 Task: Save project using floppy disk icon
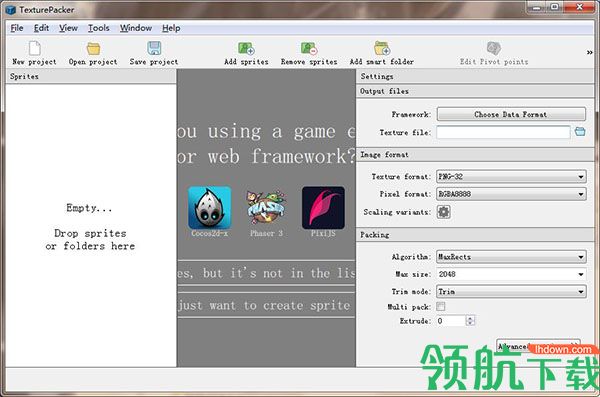click(x=154, y=48)
